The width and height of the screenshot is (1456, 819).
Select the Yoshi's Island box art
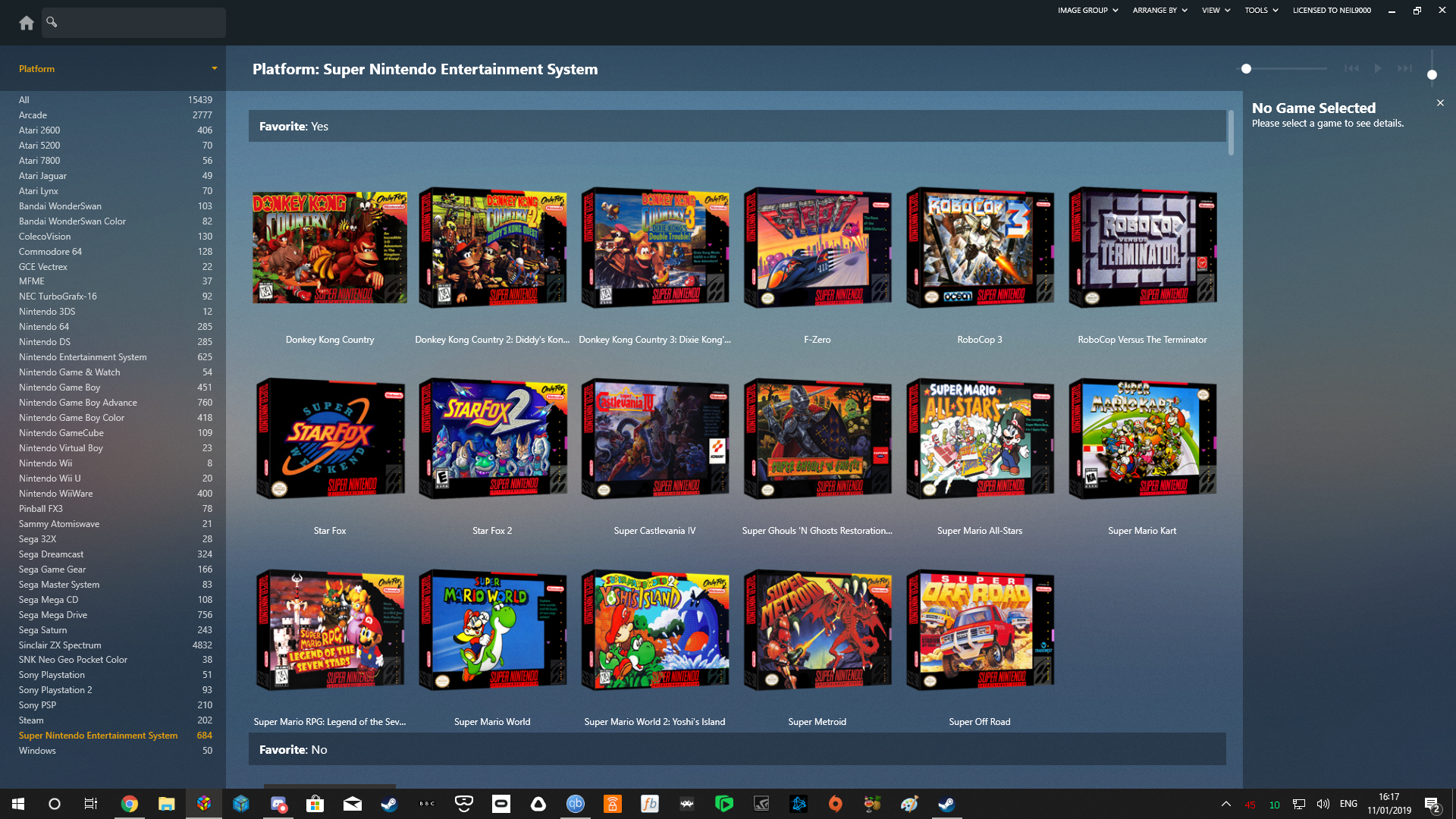point(655,629)
